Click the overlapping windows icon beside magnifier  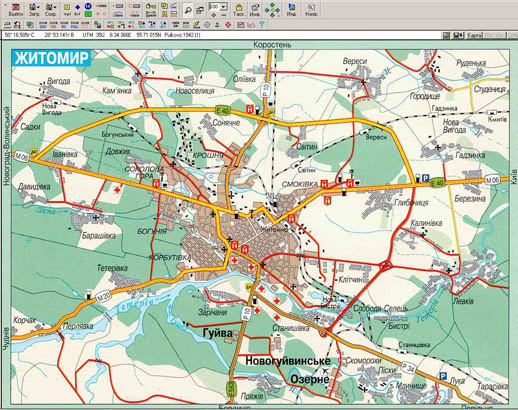tap(200, 10)
